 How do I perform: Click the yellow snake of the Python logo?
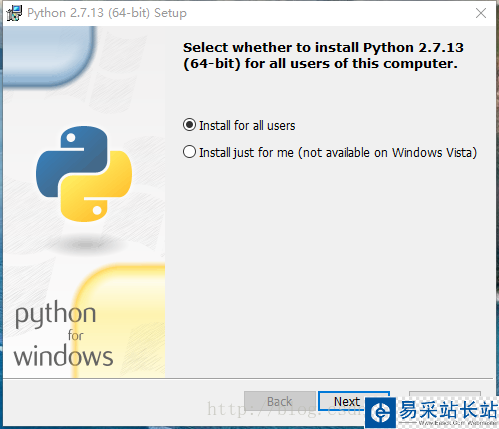tap(96, 186)
